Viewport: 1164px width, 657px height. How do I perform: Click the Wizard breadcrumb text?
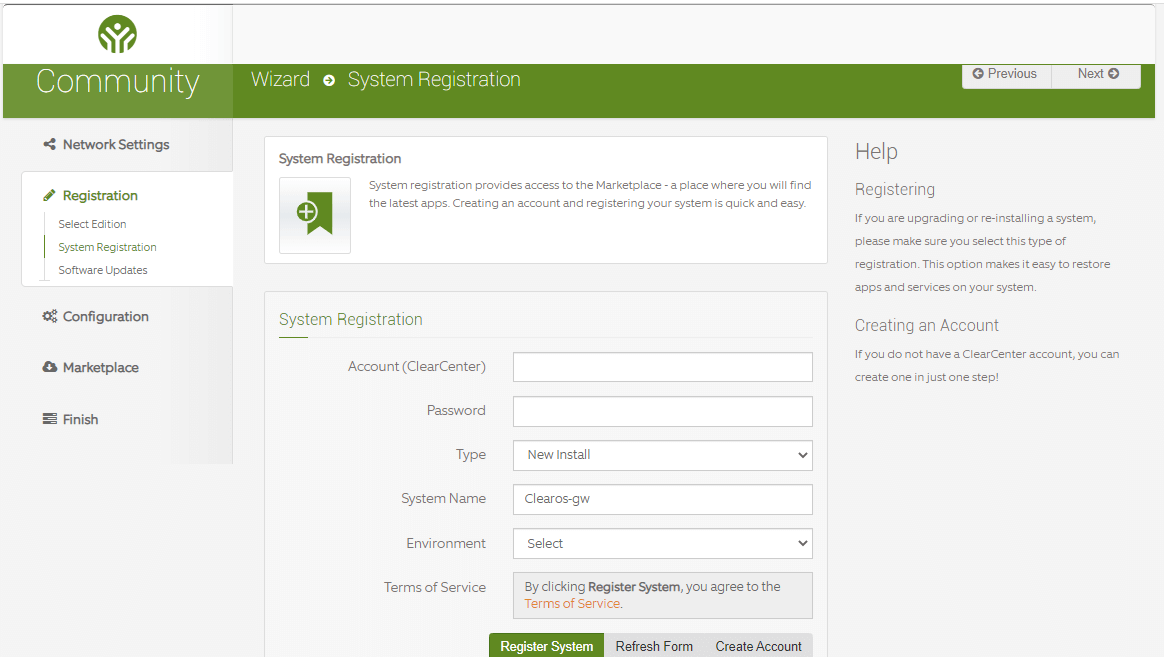tap(281, 79)
